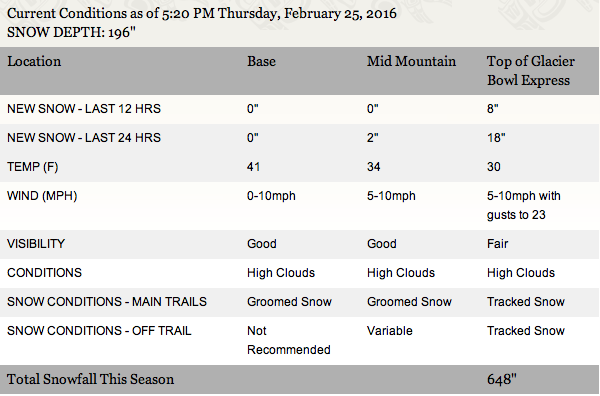The image size is (600, 396).
Task: Click the Total Snowfall This Season text
Action: 90,380
